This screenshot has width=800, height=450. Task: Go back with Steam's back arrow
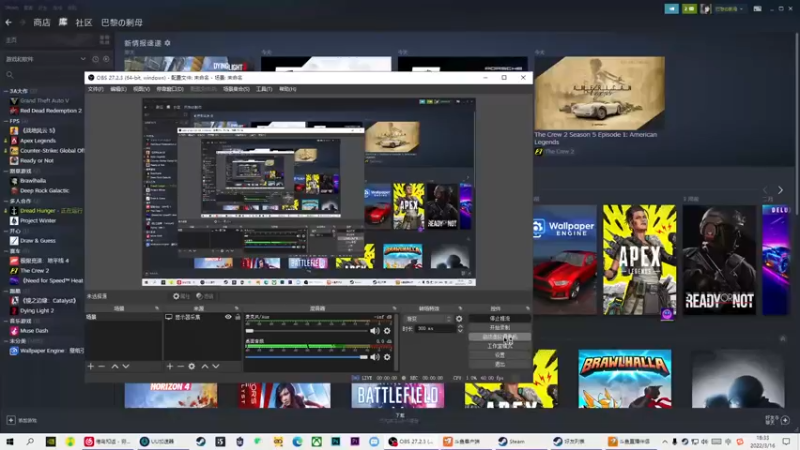tap(8, 22)
